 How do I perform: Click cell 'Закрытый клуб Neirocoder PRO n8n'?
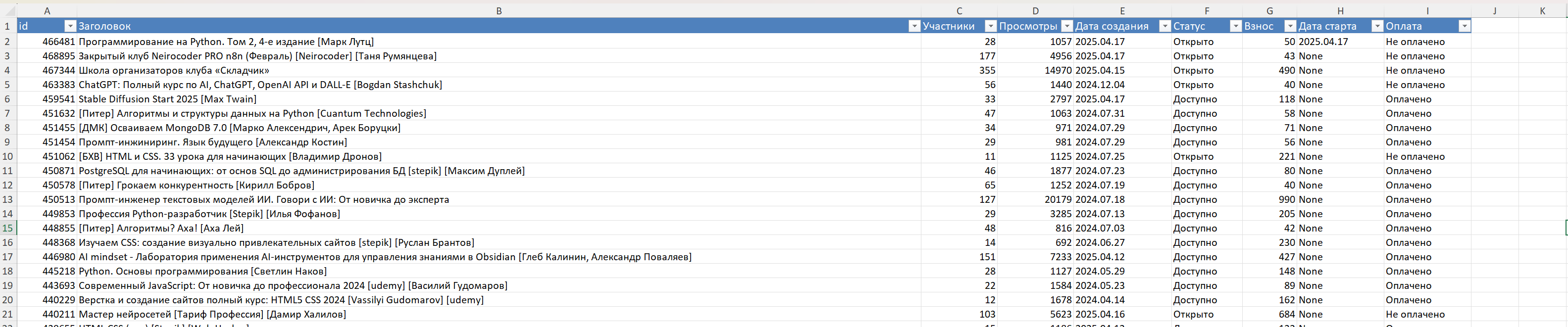[x=499, y=56]
